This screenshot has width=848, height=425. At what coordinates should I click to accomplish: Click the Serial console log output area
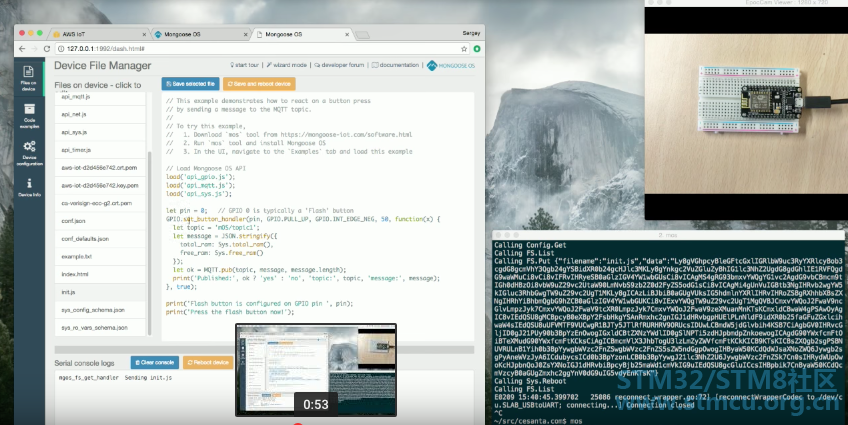(x=264, y=397)
